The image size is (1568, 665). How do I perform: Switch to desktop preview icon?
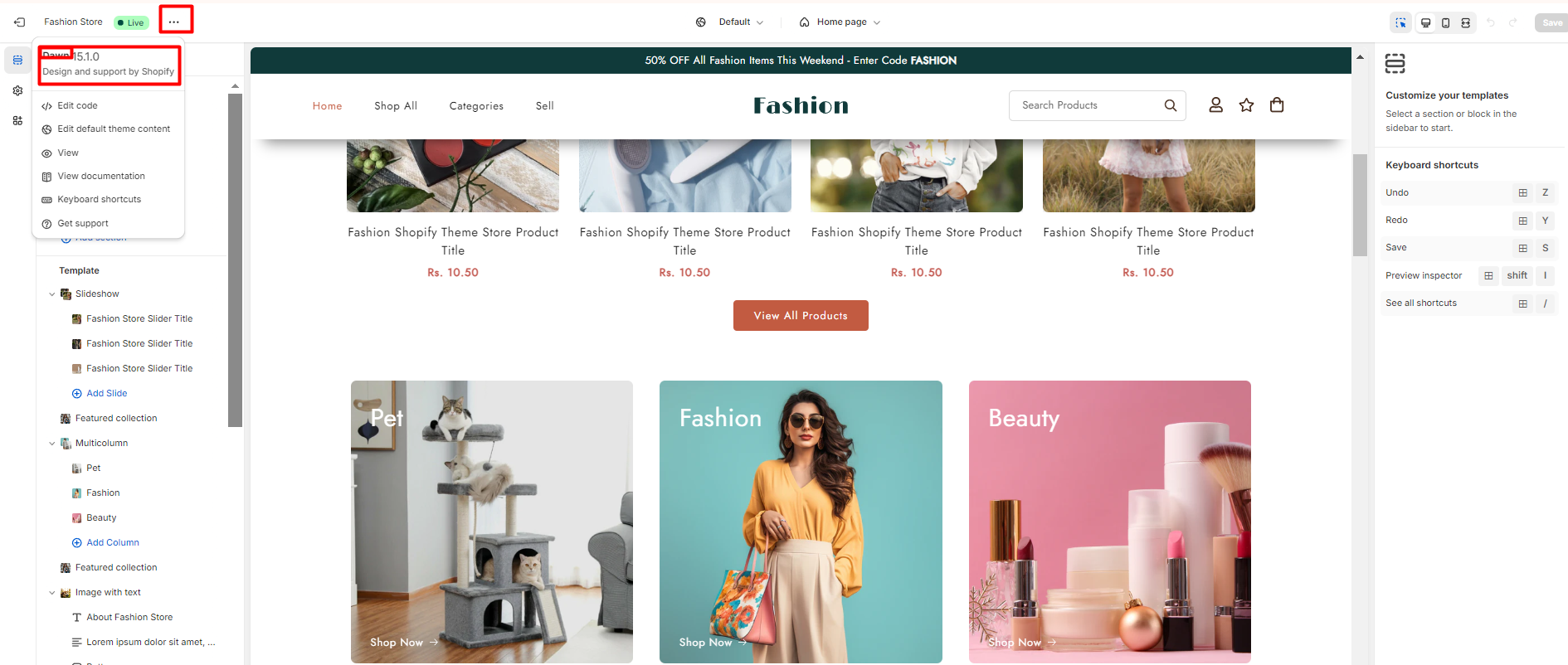[1425, 22]
